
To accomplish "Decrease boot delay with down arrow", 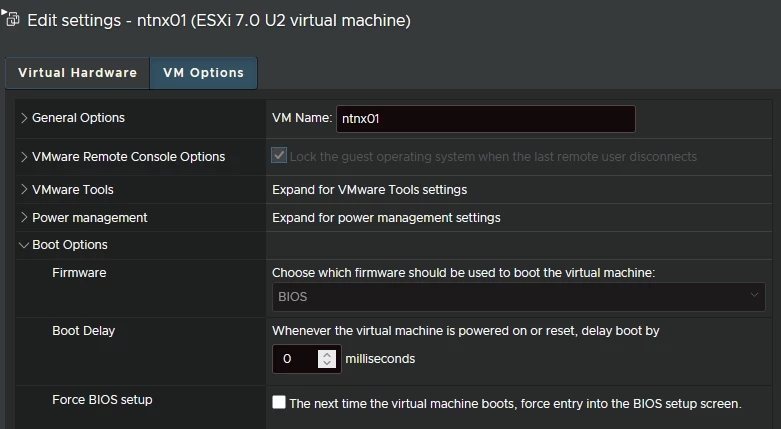I will point(327,363).
